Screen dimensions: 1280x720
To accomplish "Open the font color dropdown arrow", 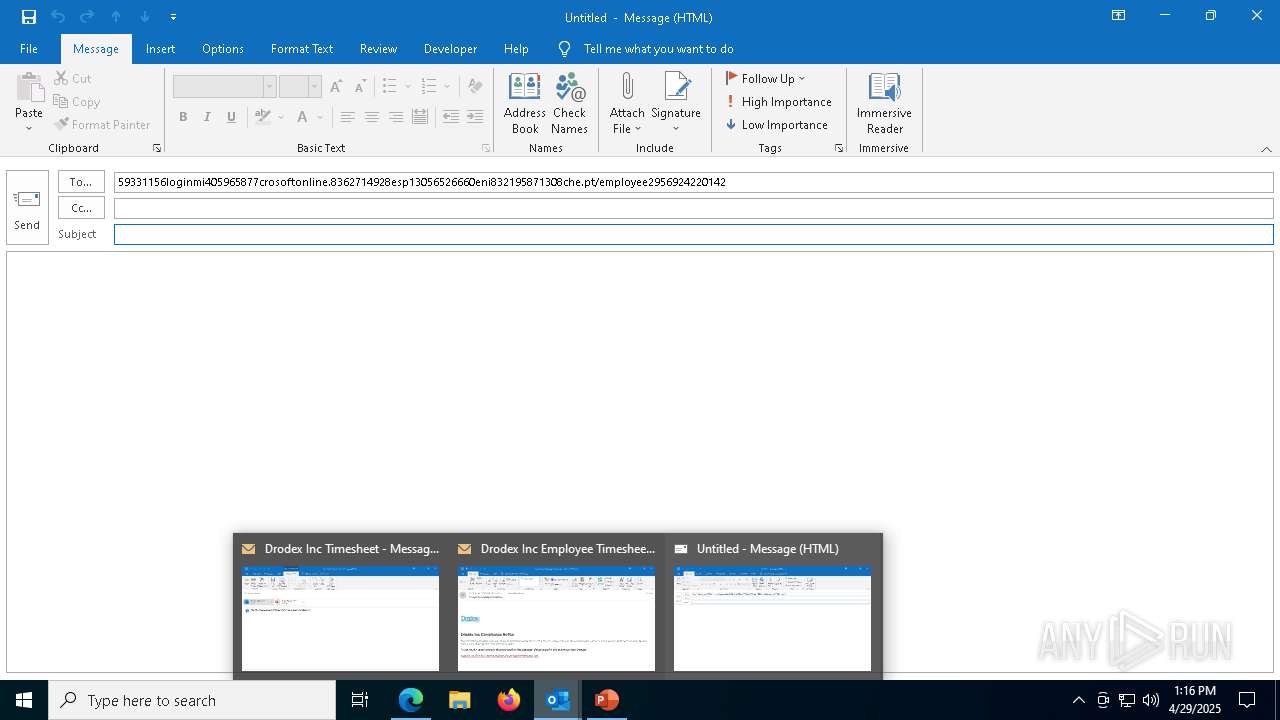I will (320, 117).
